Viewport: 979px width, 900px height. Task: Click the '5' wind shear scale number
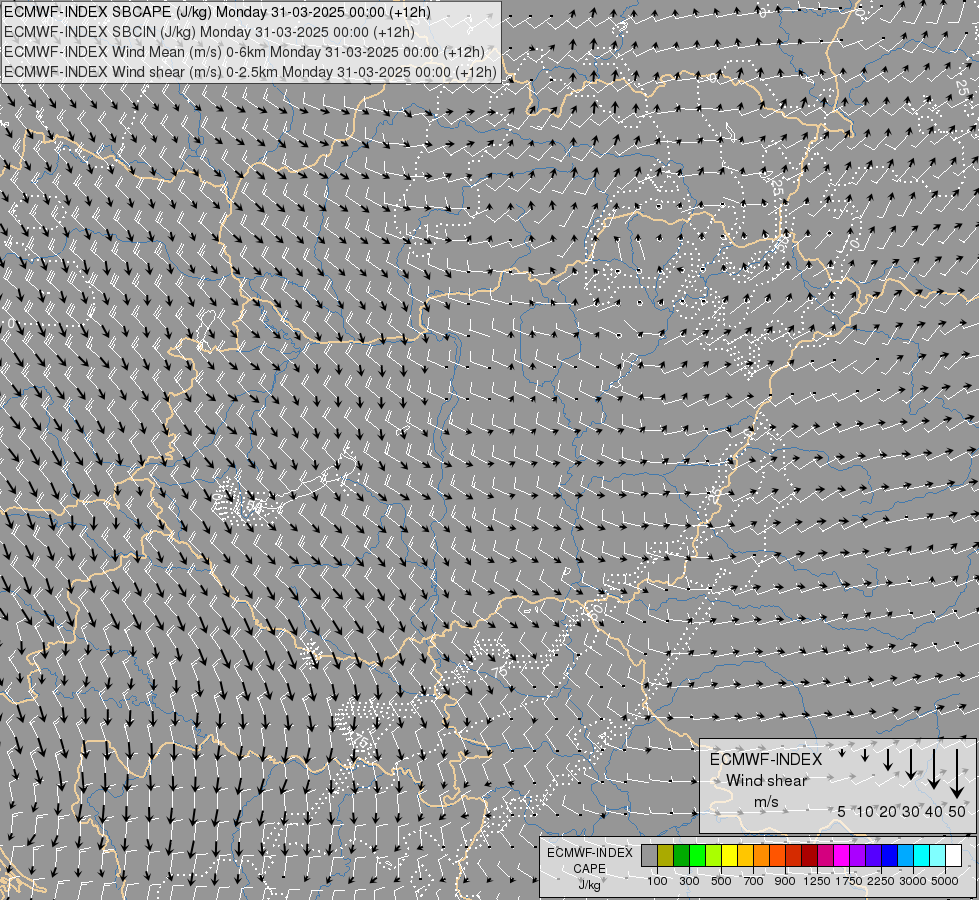(842, 811)
